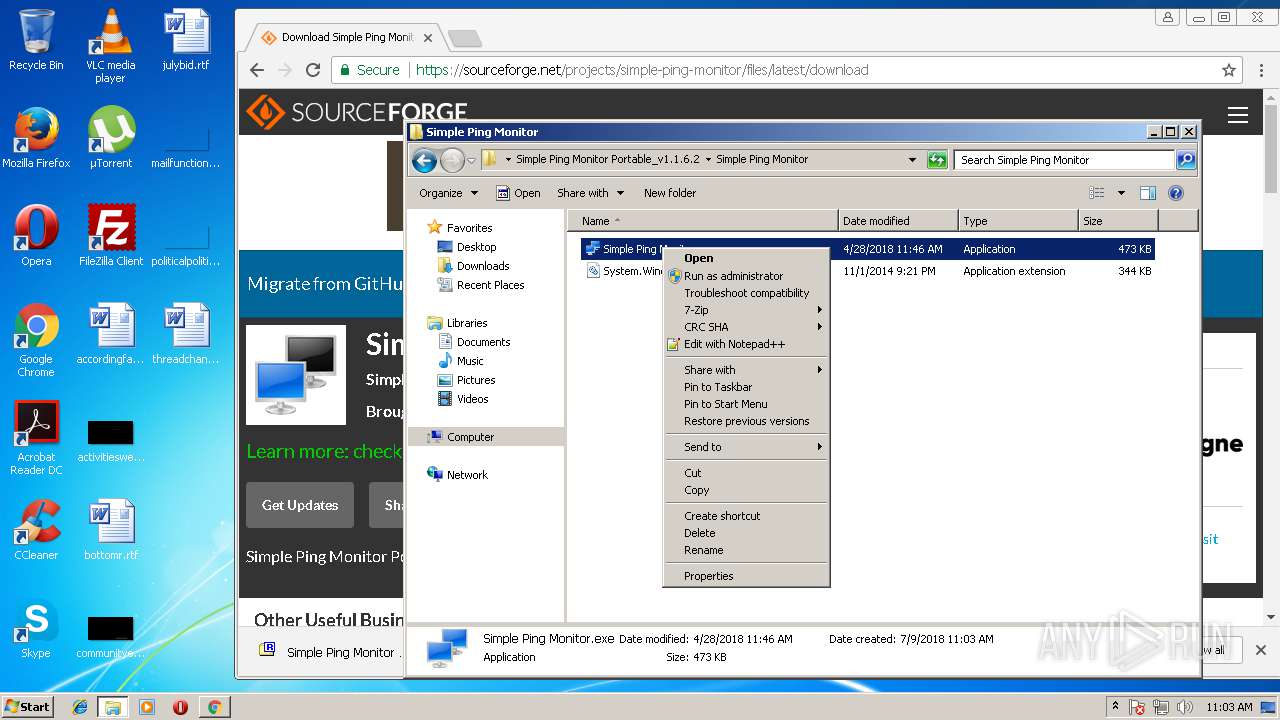
Task: Select Desktop in the Favorites pane
Action: (x=467, y=247)
